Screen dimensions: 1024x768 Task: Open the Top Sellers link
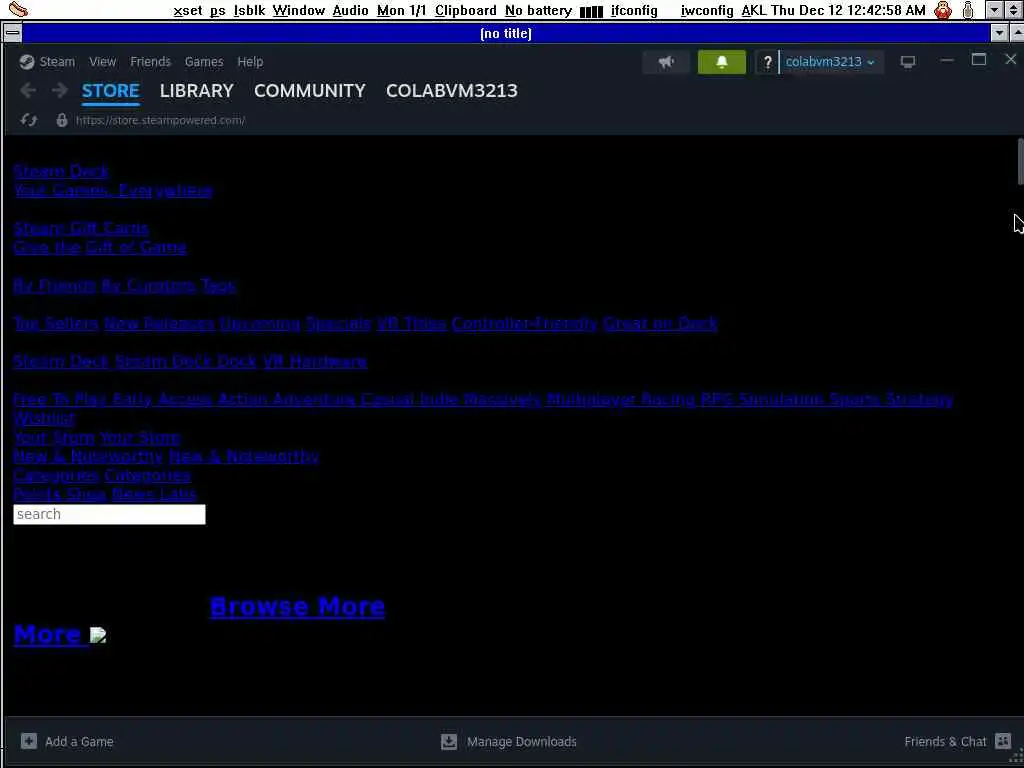[x=56, y=323]
